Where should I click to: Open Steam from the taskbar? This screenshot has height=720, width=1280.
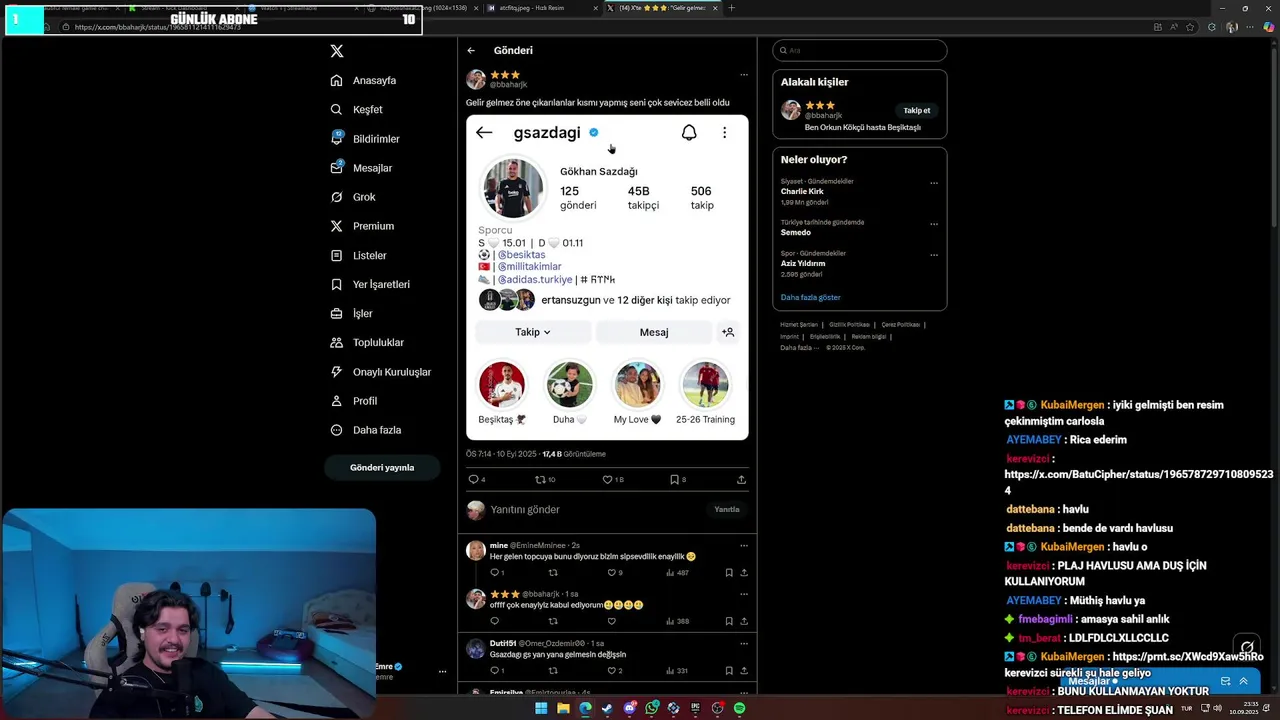tap(607, 708)
